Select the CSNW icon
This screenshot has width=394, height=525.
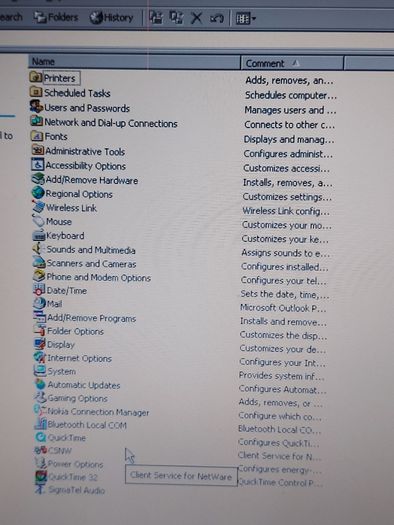[41, 450]
